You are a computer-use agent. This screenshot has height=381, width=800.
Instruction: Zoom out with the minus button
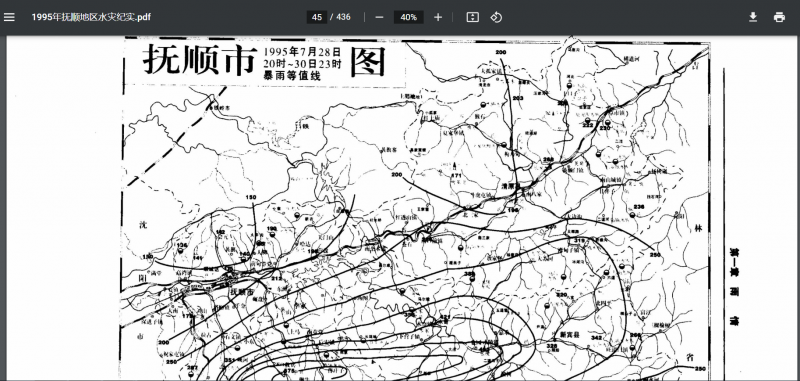[379, 17]
